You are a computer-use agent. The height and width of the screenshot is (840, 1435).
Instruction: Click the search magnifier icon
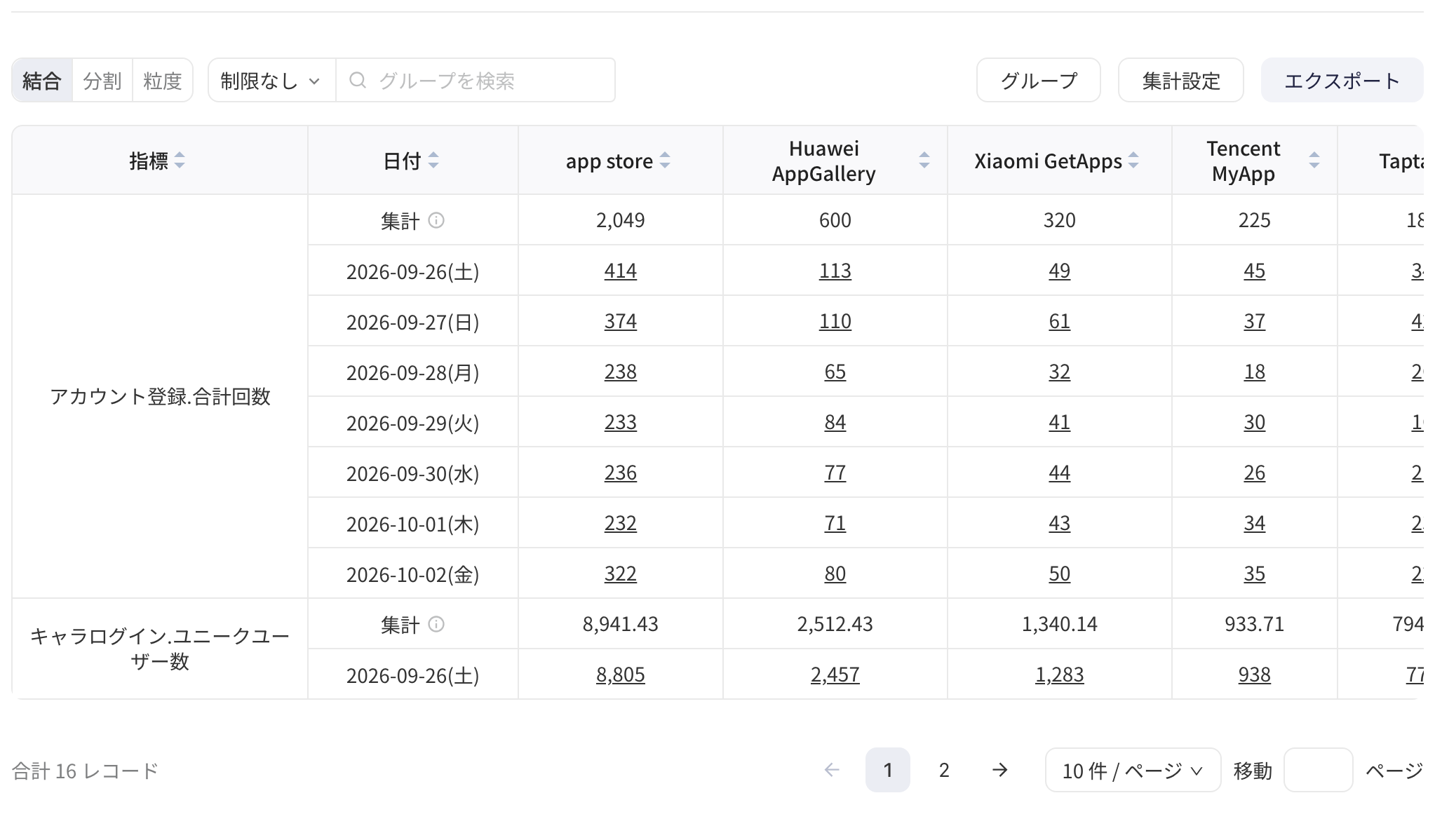click(x=358, y=80)
